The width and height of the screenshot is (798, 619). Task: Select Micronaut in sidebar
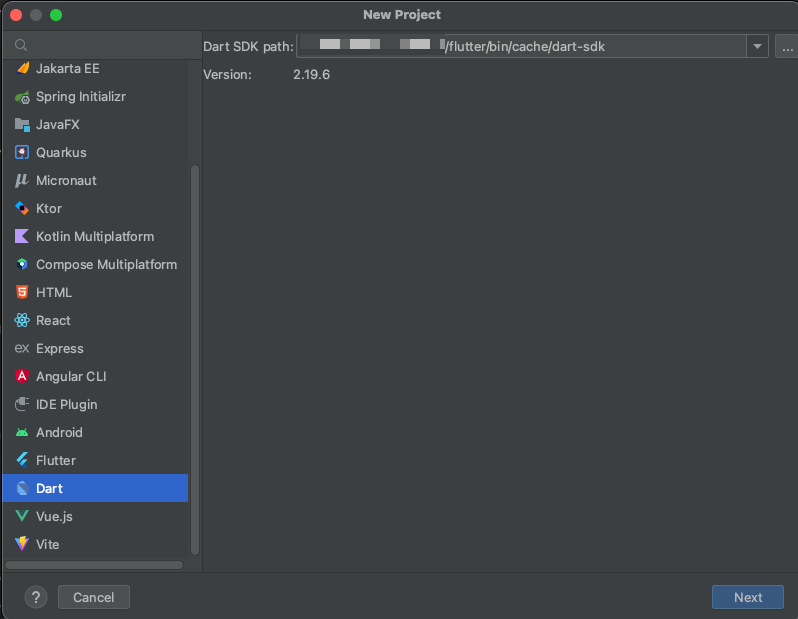(95, 180)
